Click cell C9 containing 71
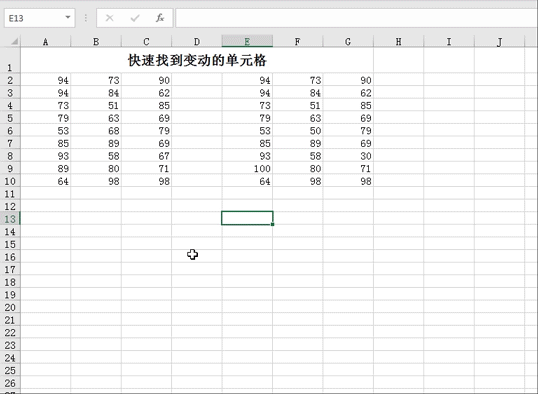538x394 pixels. click(146, 168)
